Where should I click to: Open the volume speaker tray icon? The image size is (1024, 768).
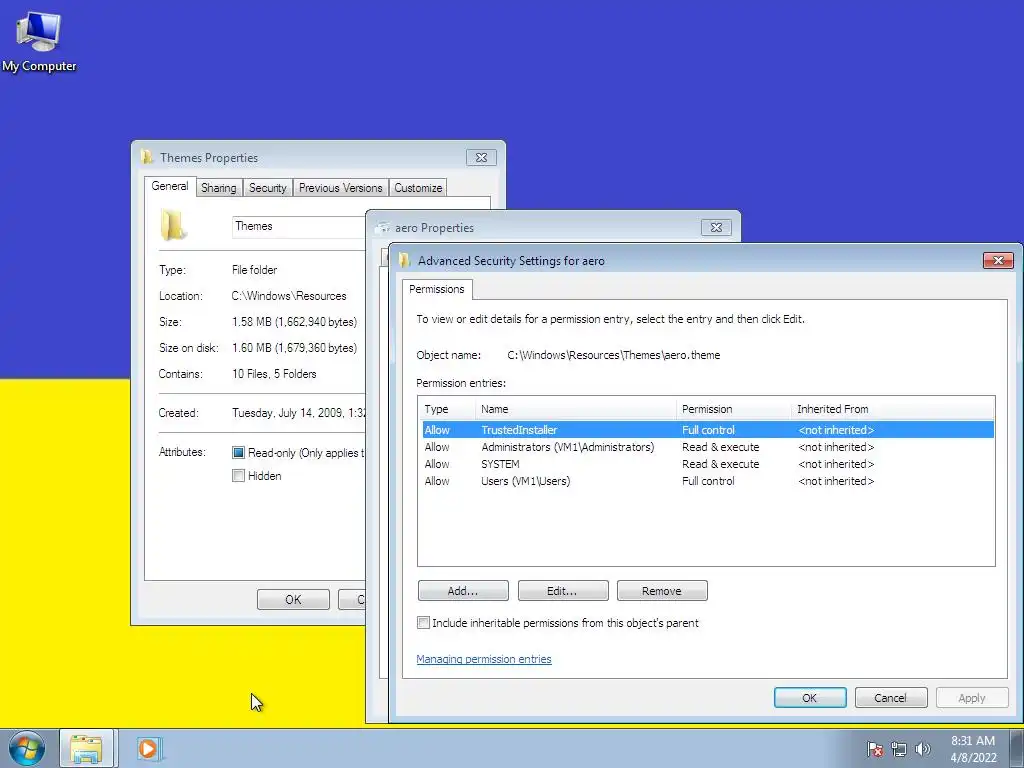[922, 749]
